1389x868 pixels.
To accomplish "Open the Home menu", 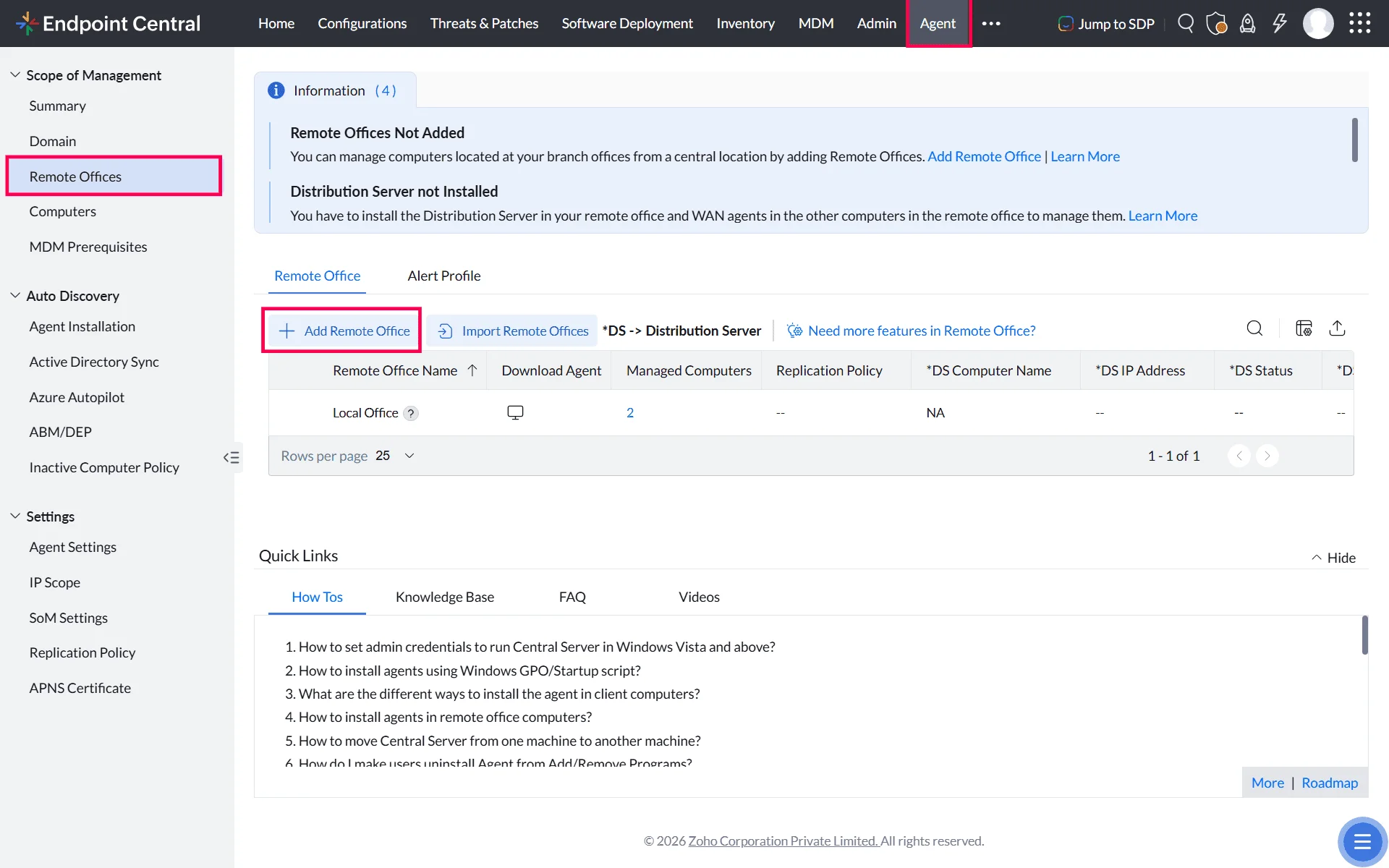I will [276, 23].
